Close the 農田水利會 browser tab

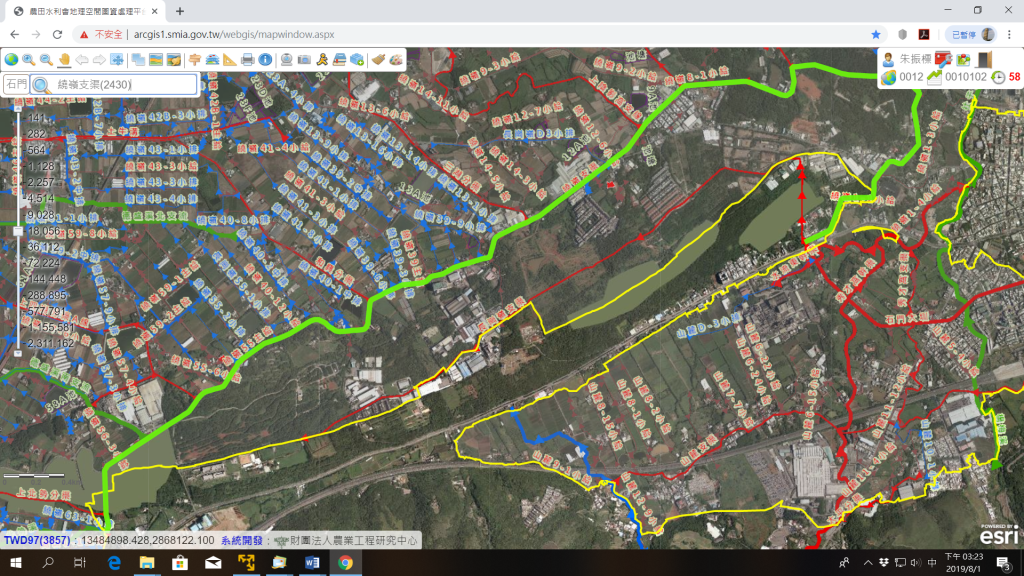(x=154, y=11)
